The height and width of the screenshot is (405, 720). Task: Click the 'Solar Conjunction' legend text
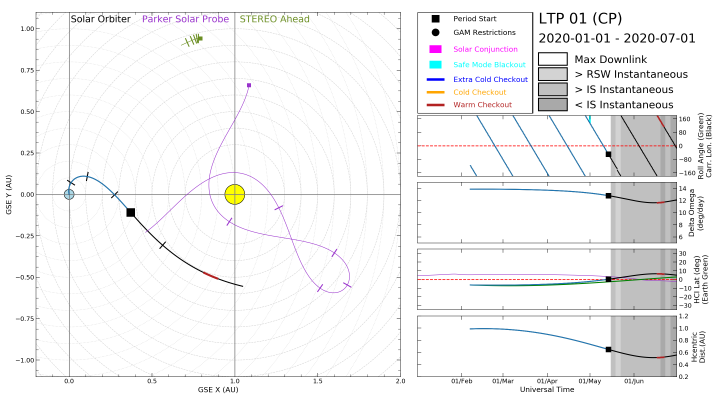[485, 49]
